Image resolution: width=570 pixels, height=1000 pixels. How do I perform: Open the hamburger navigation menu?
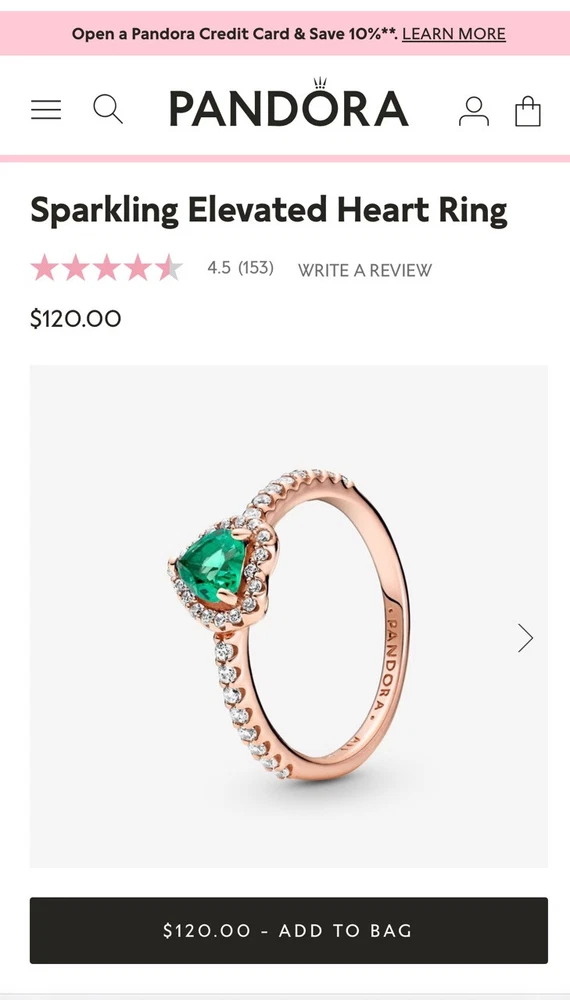pyautogui.click(x=46, y=110)
